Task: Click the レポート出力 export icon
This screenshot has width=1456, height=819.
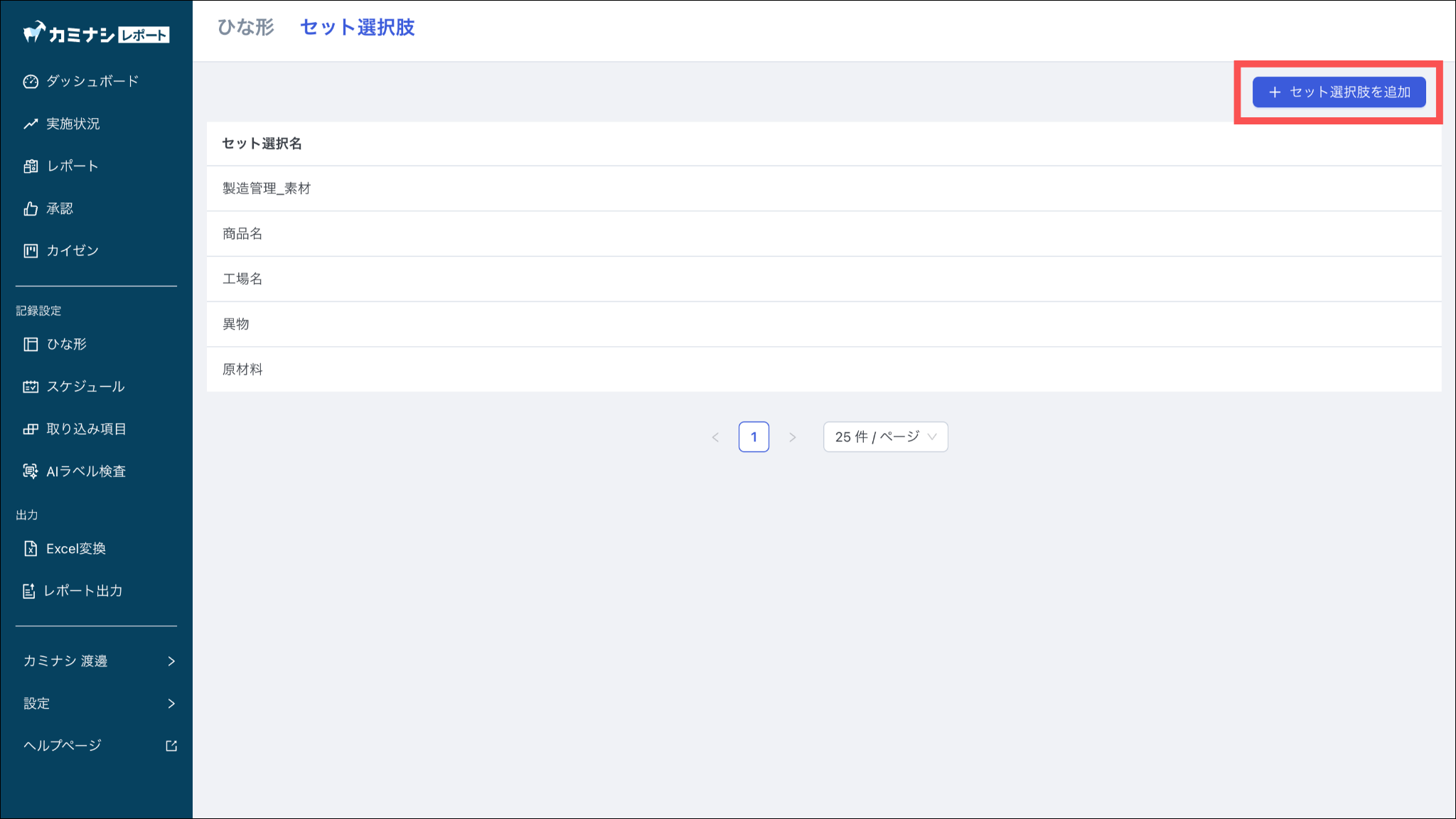Action: tap(29, 591)
